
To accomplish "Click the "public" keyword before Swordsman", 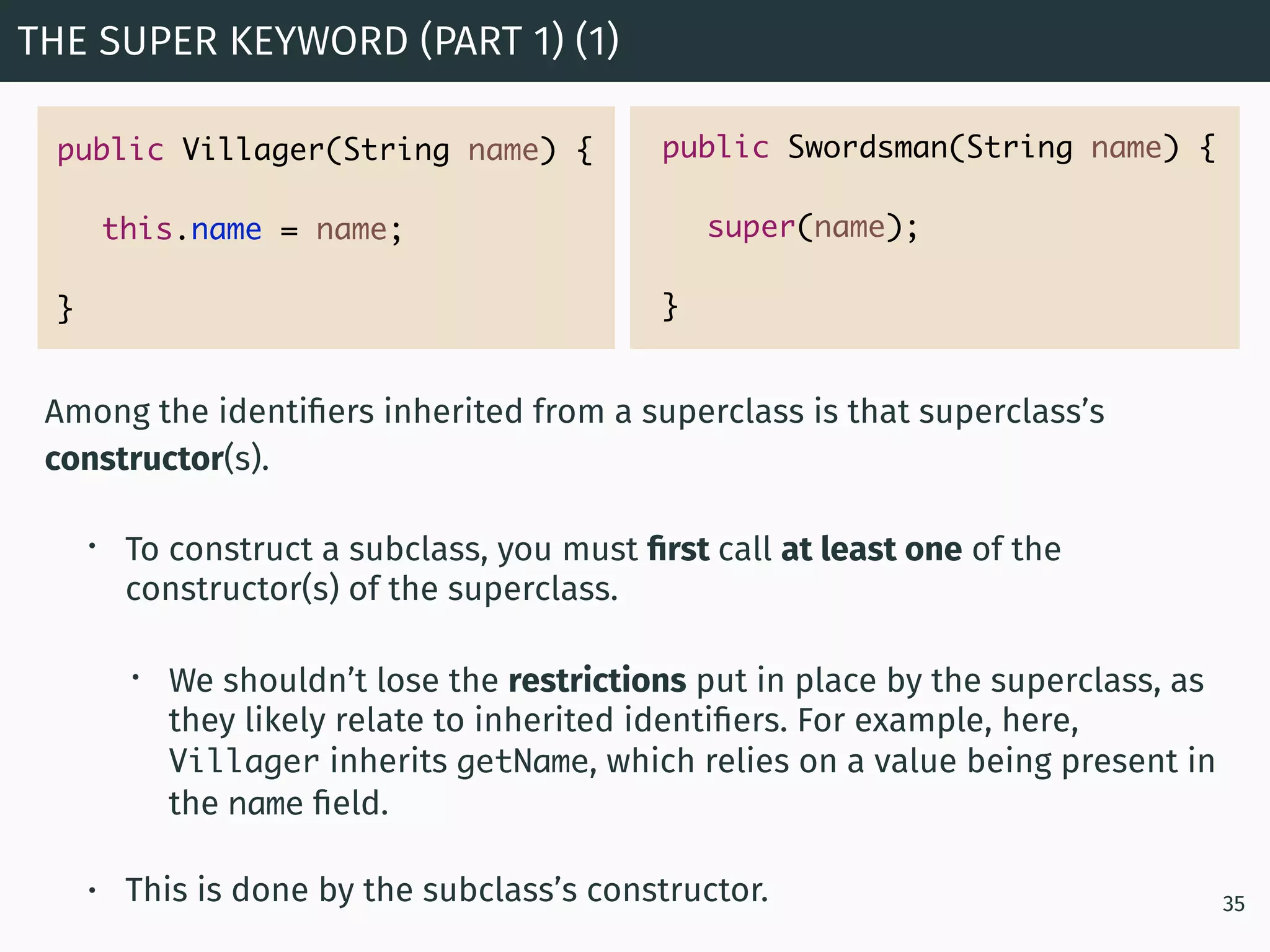I will tap(716, 148).
